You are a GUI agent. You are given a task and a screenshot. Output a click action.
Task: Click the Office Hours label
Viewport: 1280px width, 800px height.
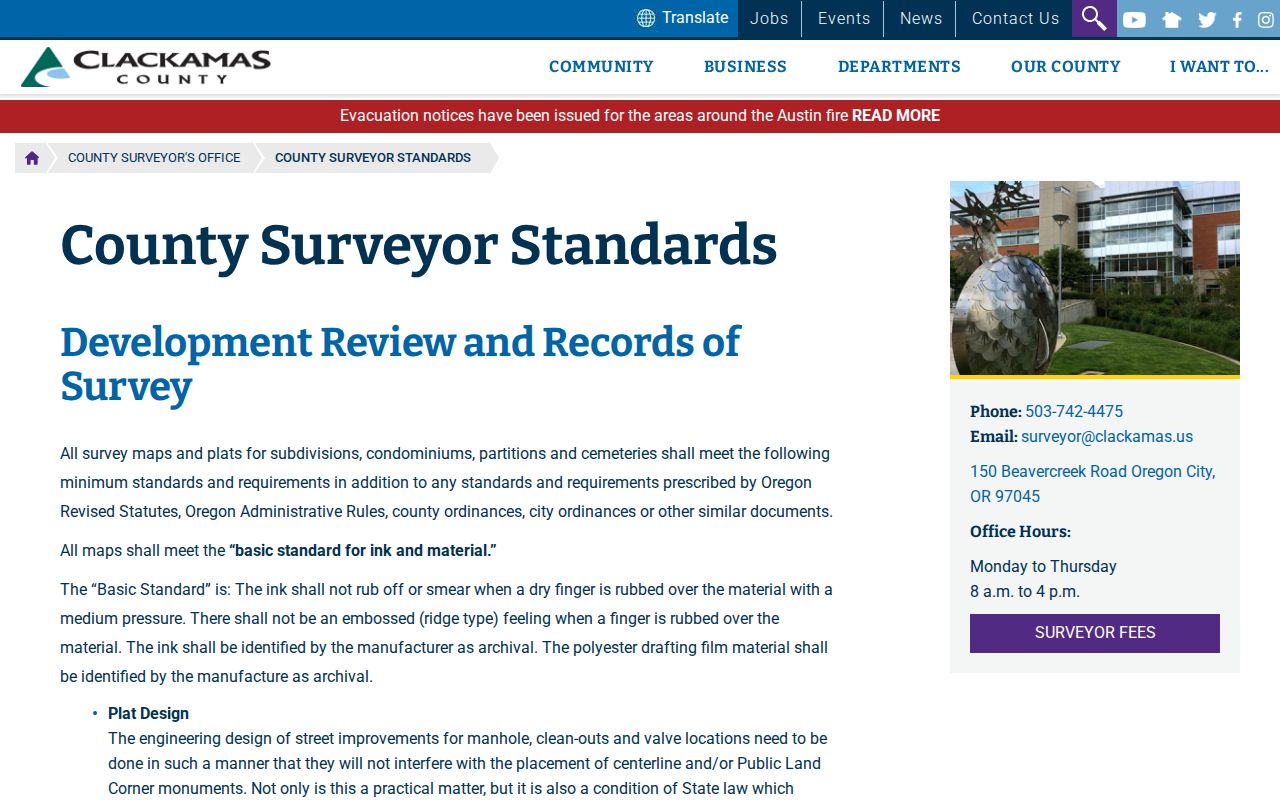(1020, 532)
